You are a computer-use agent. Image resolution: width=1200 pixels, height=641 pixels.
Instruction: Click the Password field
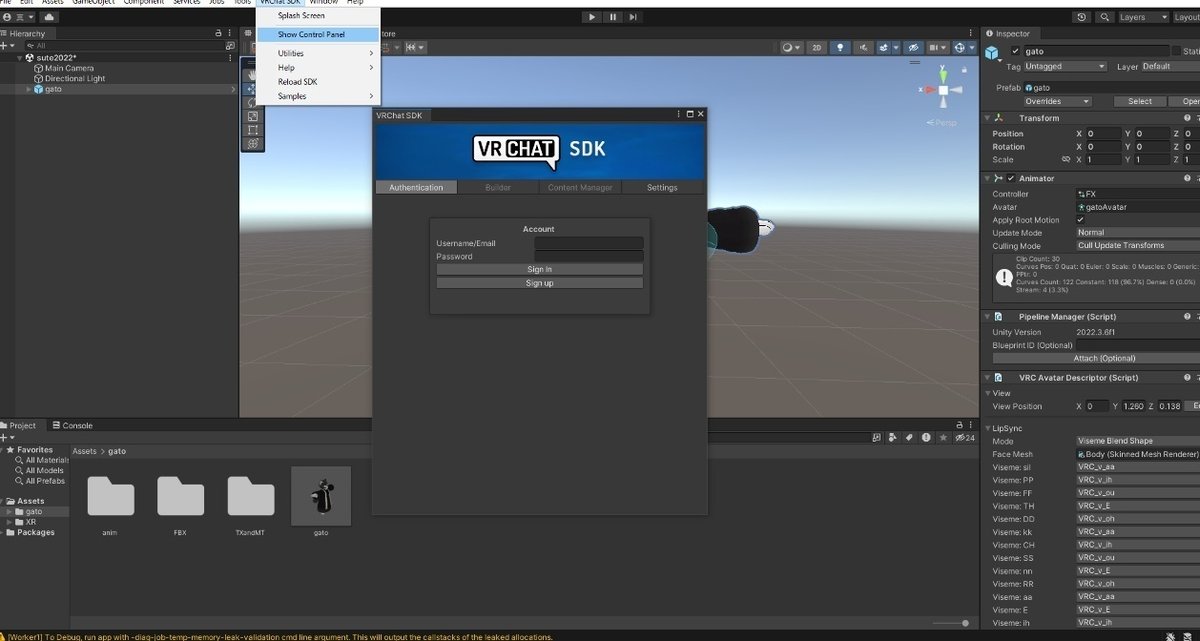[589, 256]
